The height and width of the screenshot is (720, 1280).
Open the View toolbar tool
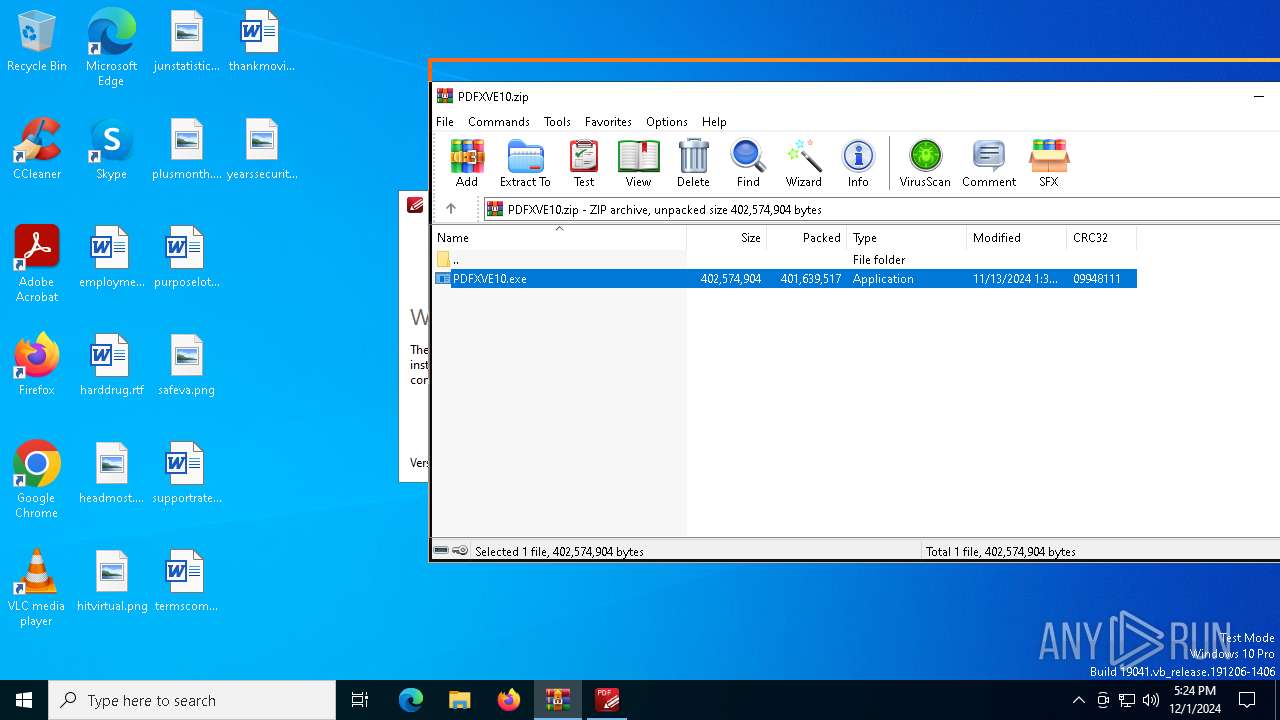[x=638, y=163]
